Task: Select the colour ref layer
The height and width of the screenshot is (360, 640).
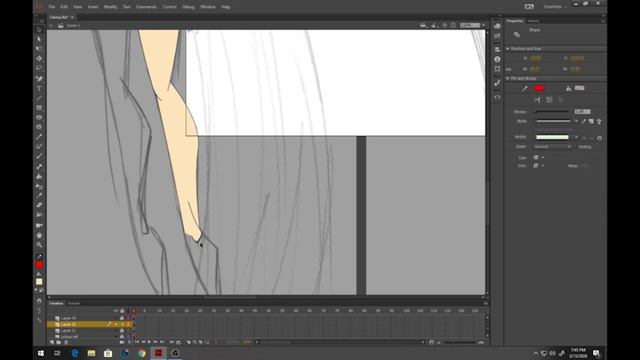Action: pos(69,337)
